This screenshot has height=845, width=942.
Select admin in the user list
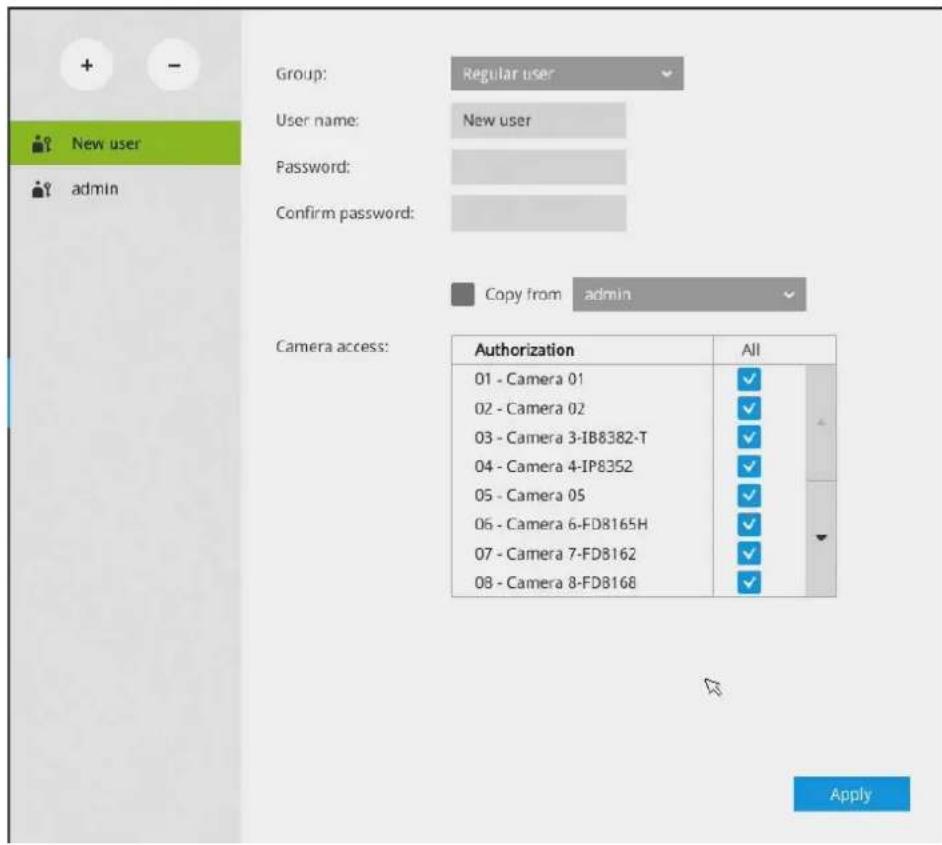(125, 189)
